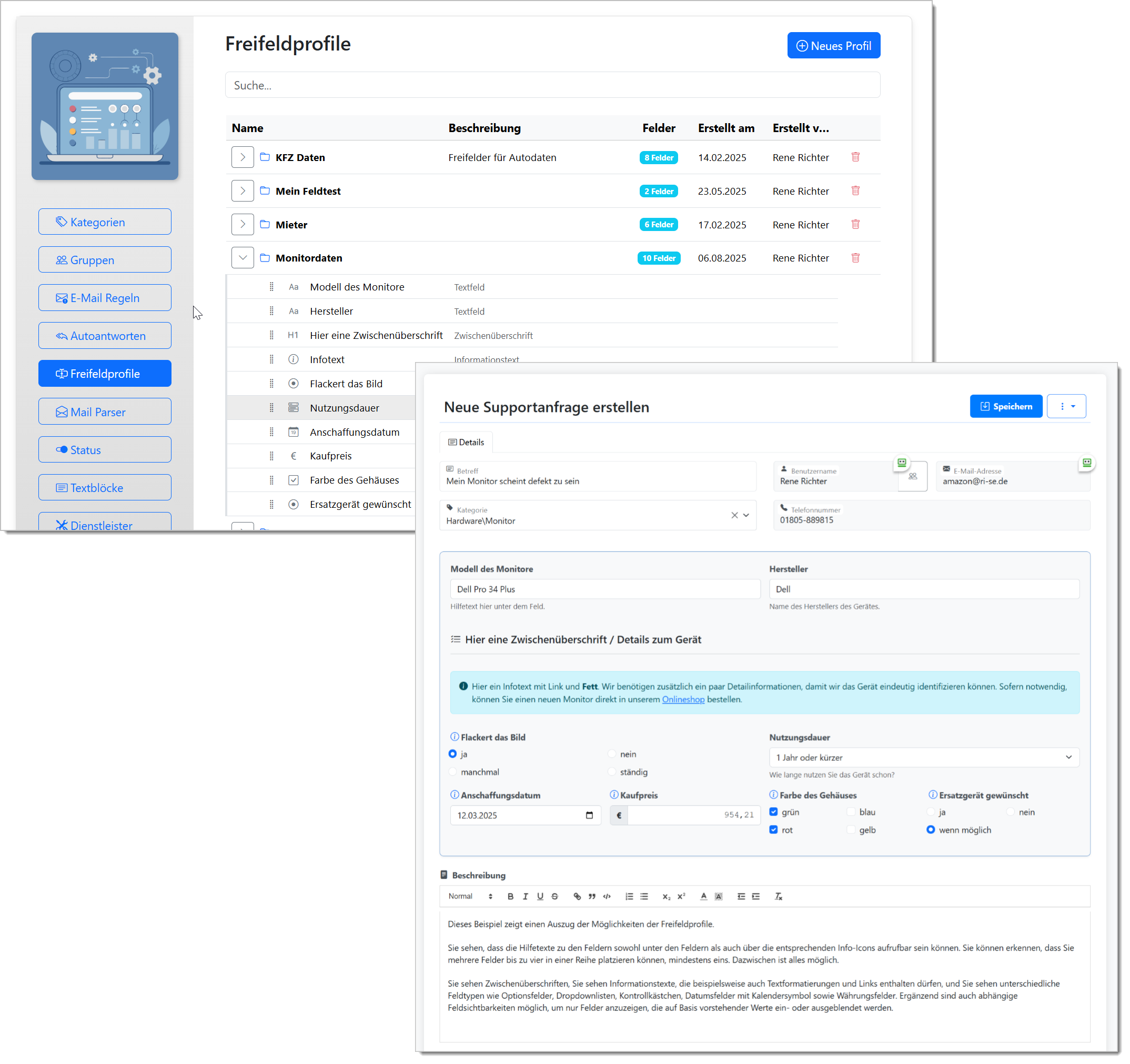Open the Nutzungsdauer dropdown
Viewport: 1130px width, 1064px height.
tap(923, 757)
